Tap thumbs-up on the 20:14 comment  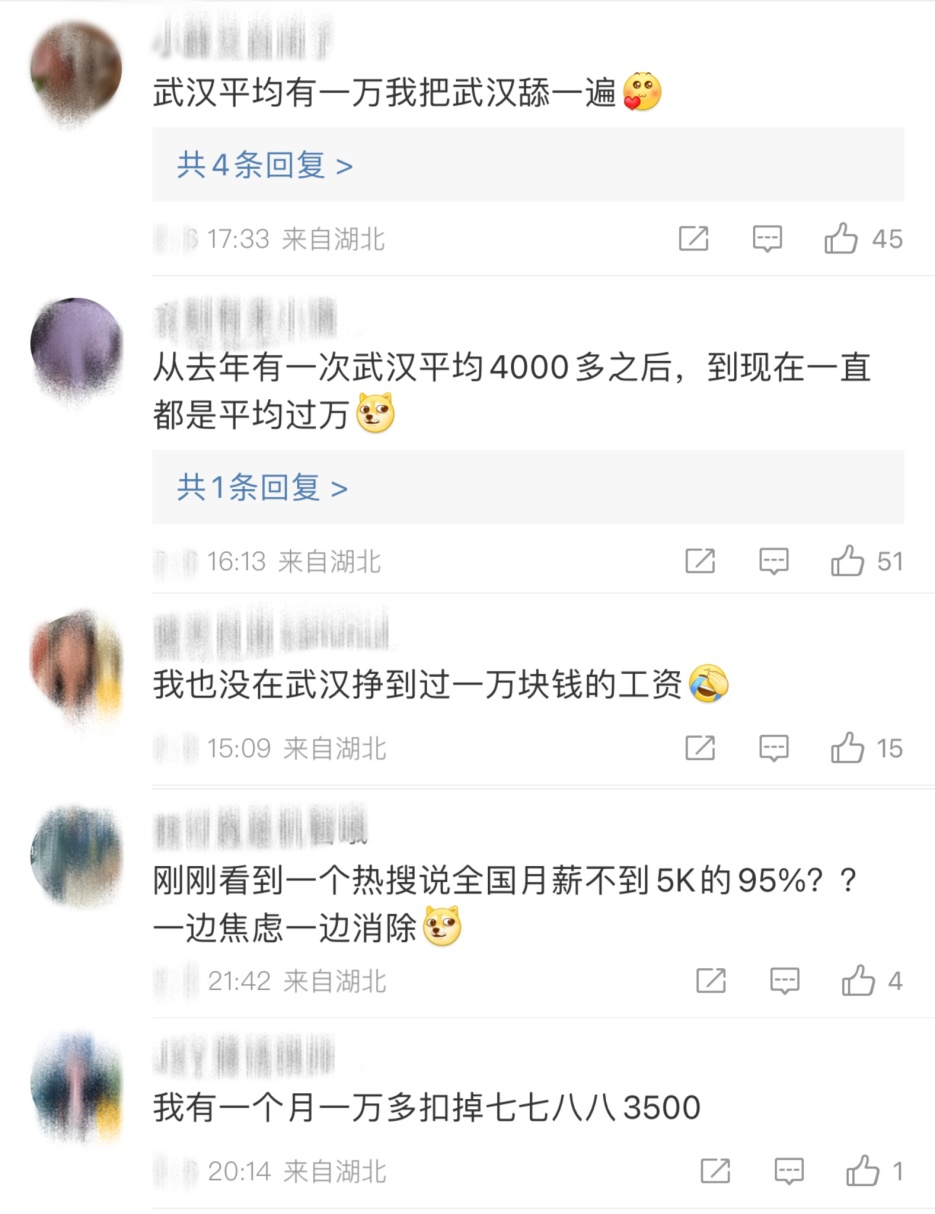(862, 1171)
